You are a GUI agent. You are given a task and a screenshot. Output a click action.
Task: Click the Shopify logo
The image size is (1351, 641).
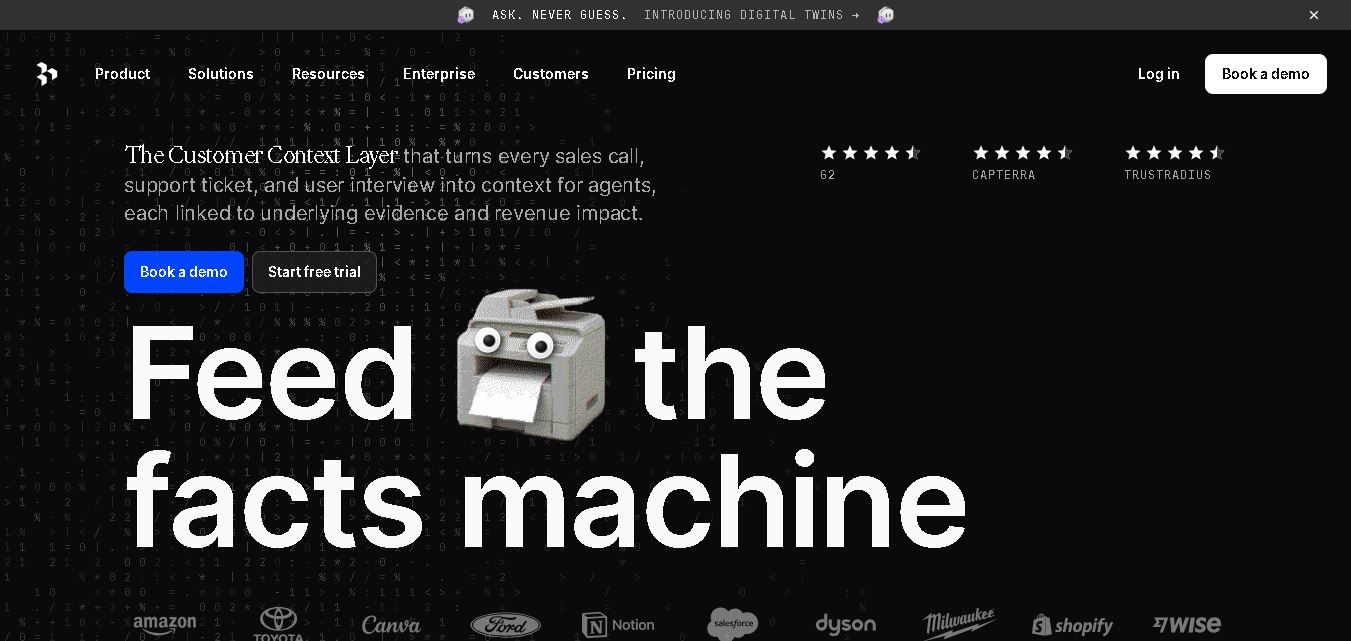pyautogui.click(x=1072, y=625)
